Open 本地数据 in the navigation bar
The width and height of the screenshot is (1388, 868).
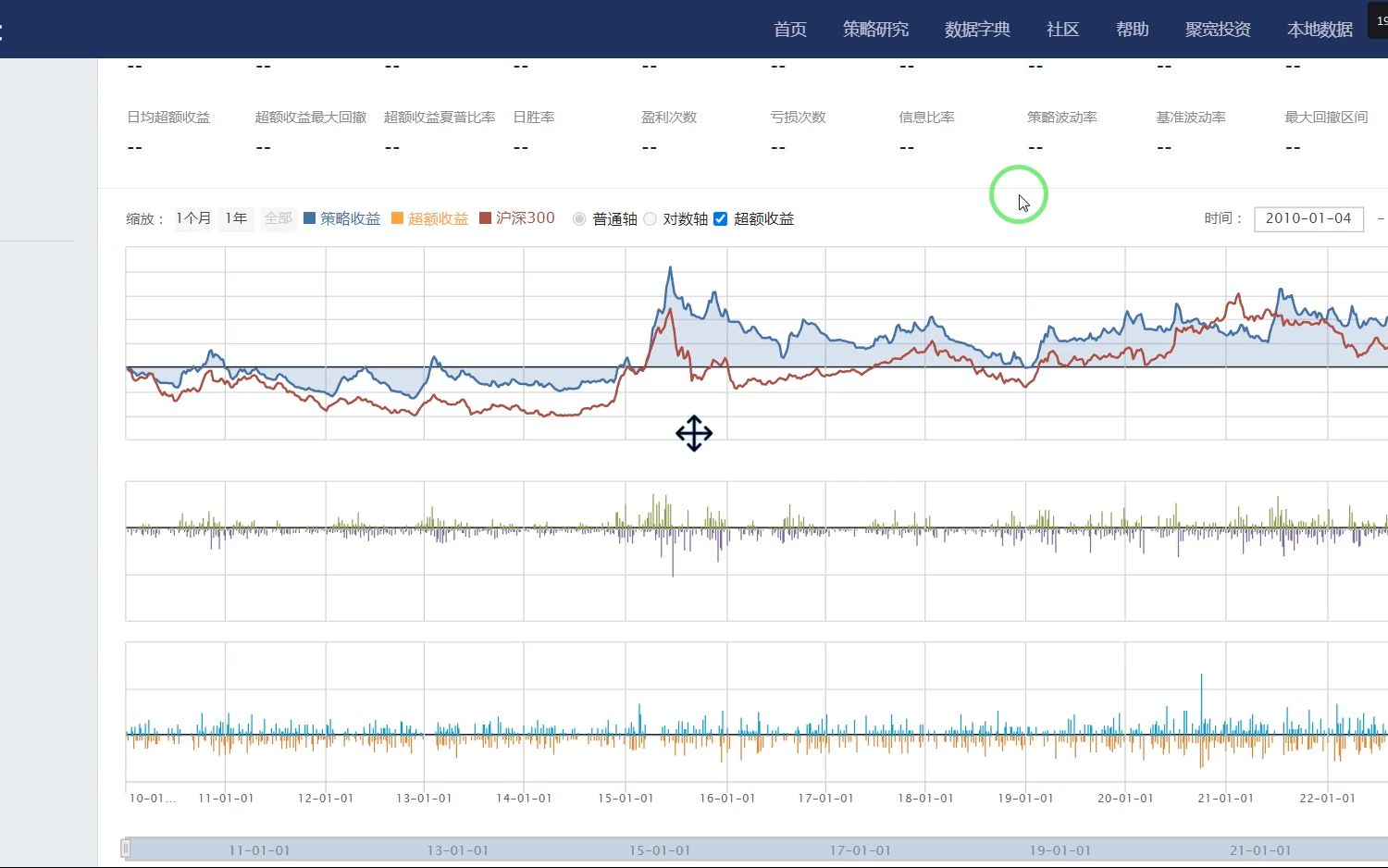pyautogui.click(x=1320, y=30)
